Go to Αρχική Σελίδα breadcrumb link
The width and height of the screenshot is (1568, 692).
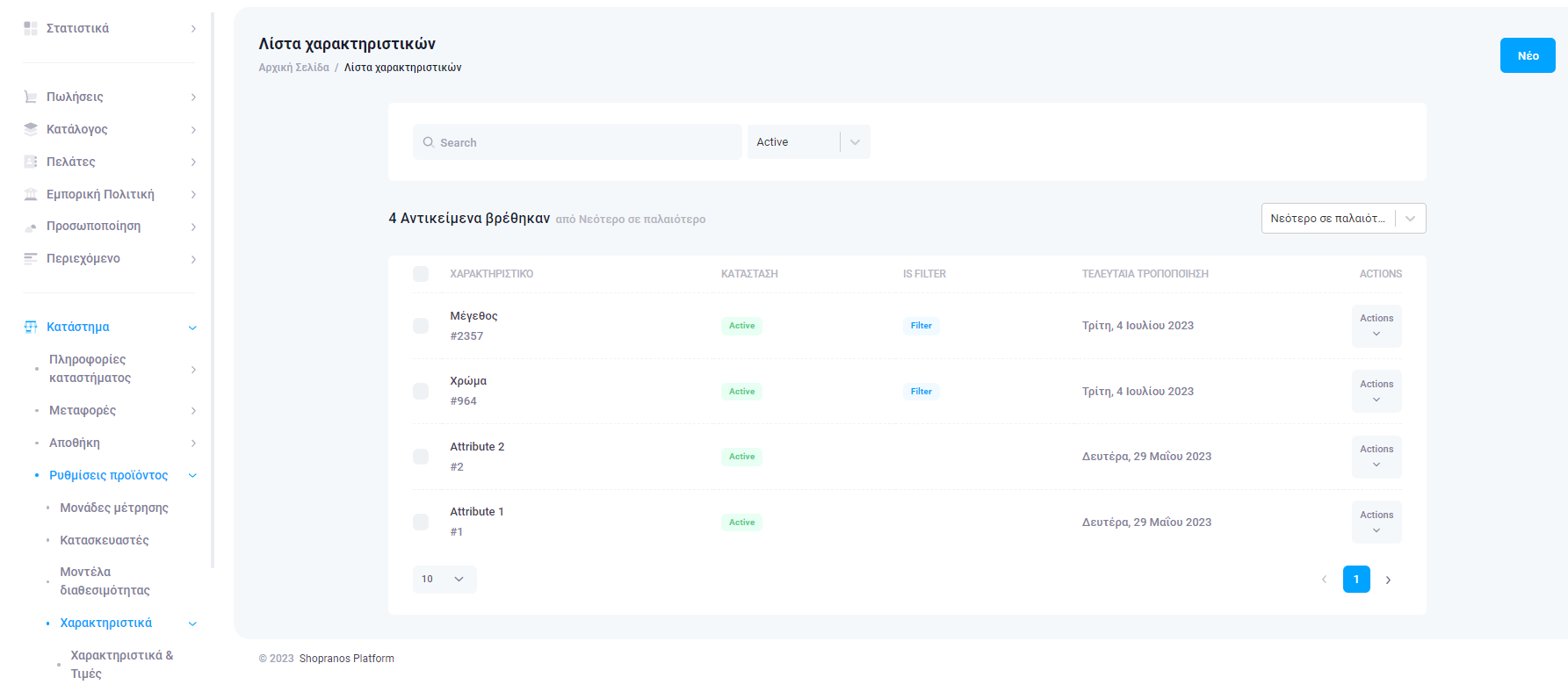[x=293, y=68]
